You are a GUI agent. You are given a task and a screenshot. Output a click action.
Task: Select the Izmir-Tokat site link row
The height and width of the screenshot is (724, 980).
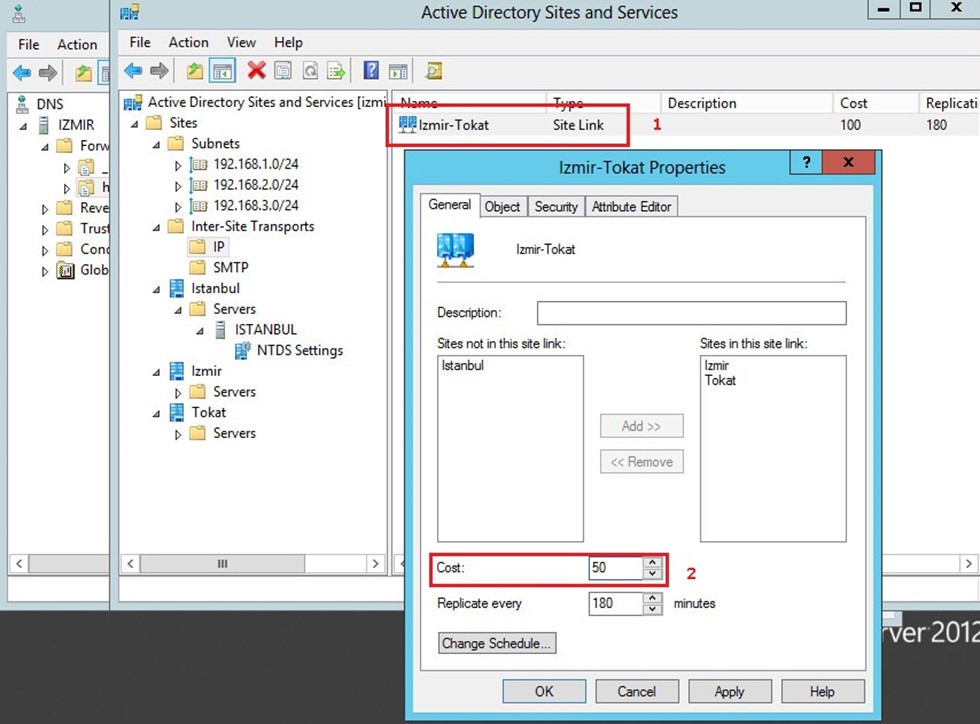coord(684,124)
